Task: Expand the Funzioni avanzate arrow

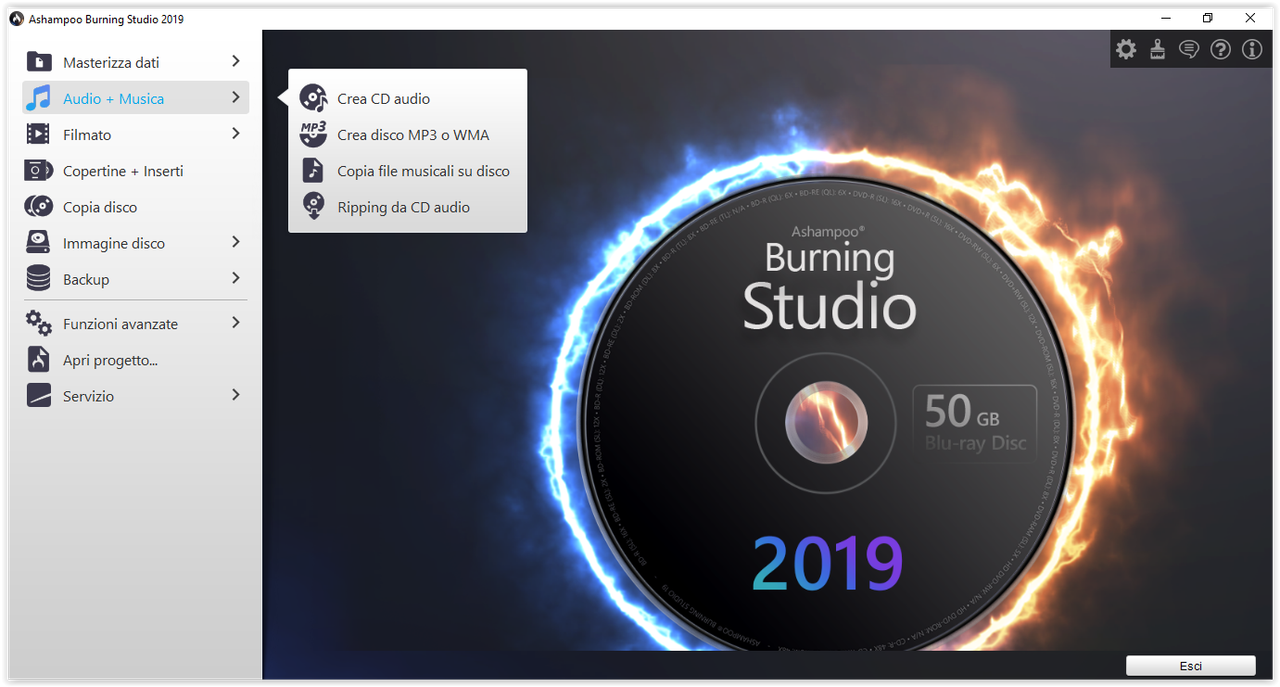Action: pos(236,322)
